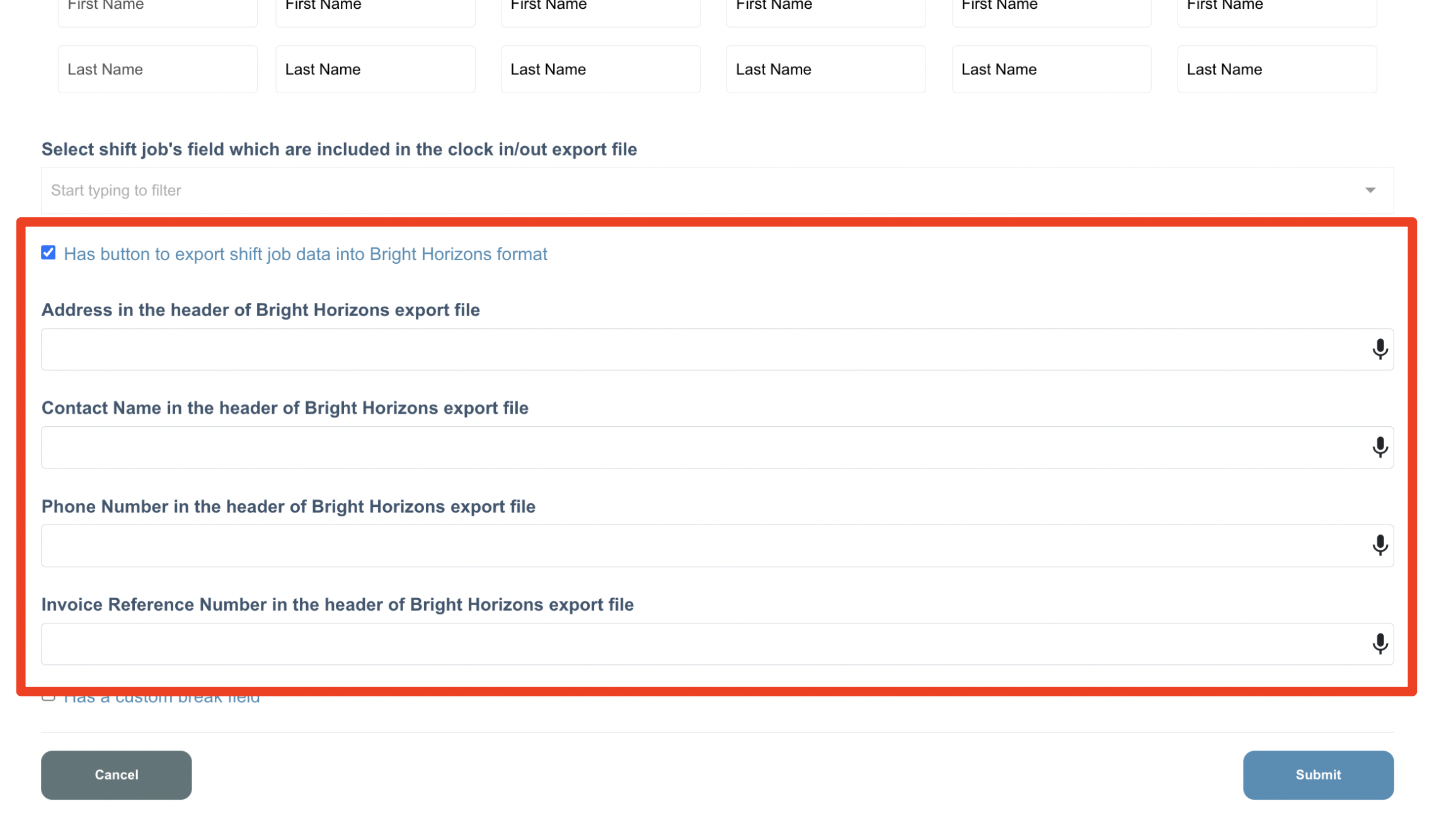1439x840 pixels.
Task: Uncheck Bright Horizons export button checkbox
Action: click(x=49, y=253)
